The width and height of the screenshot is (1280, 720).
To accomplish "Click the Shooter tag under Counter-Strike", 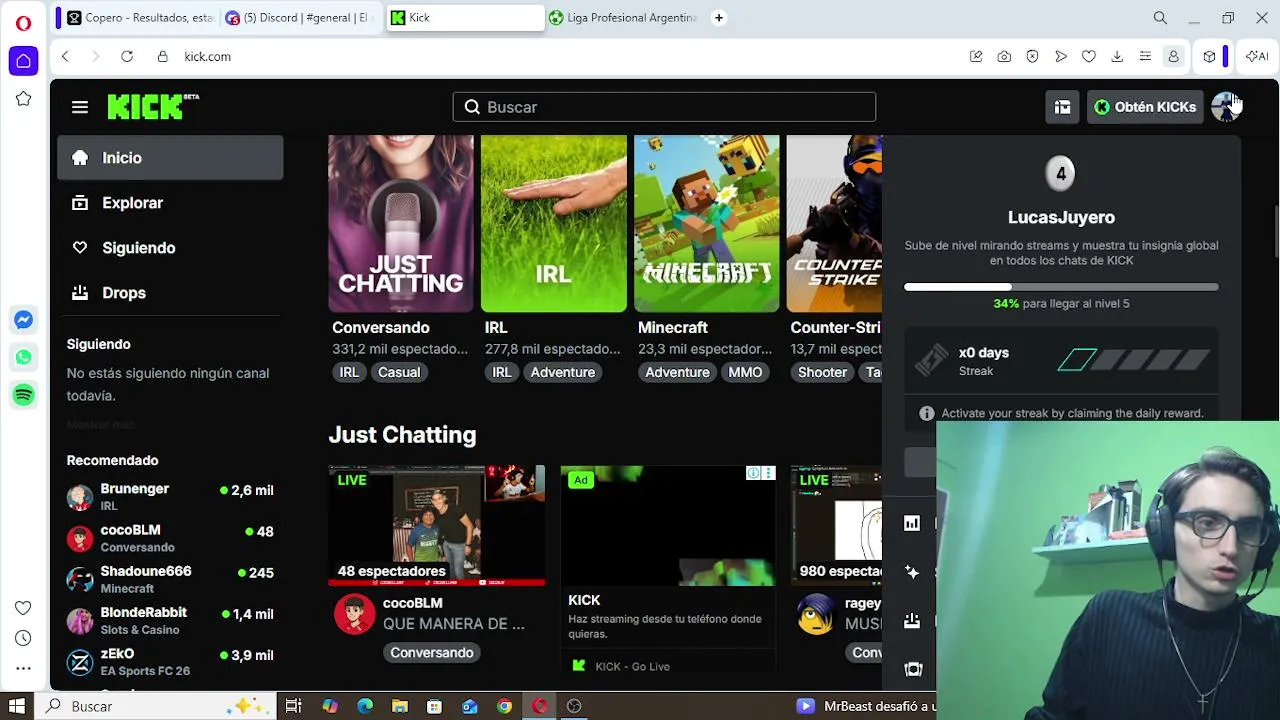I will click(822, 372).
